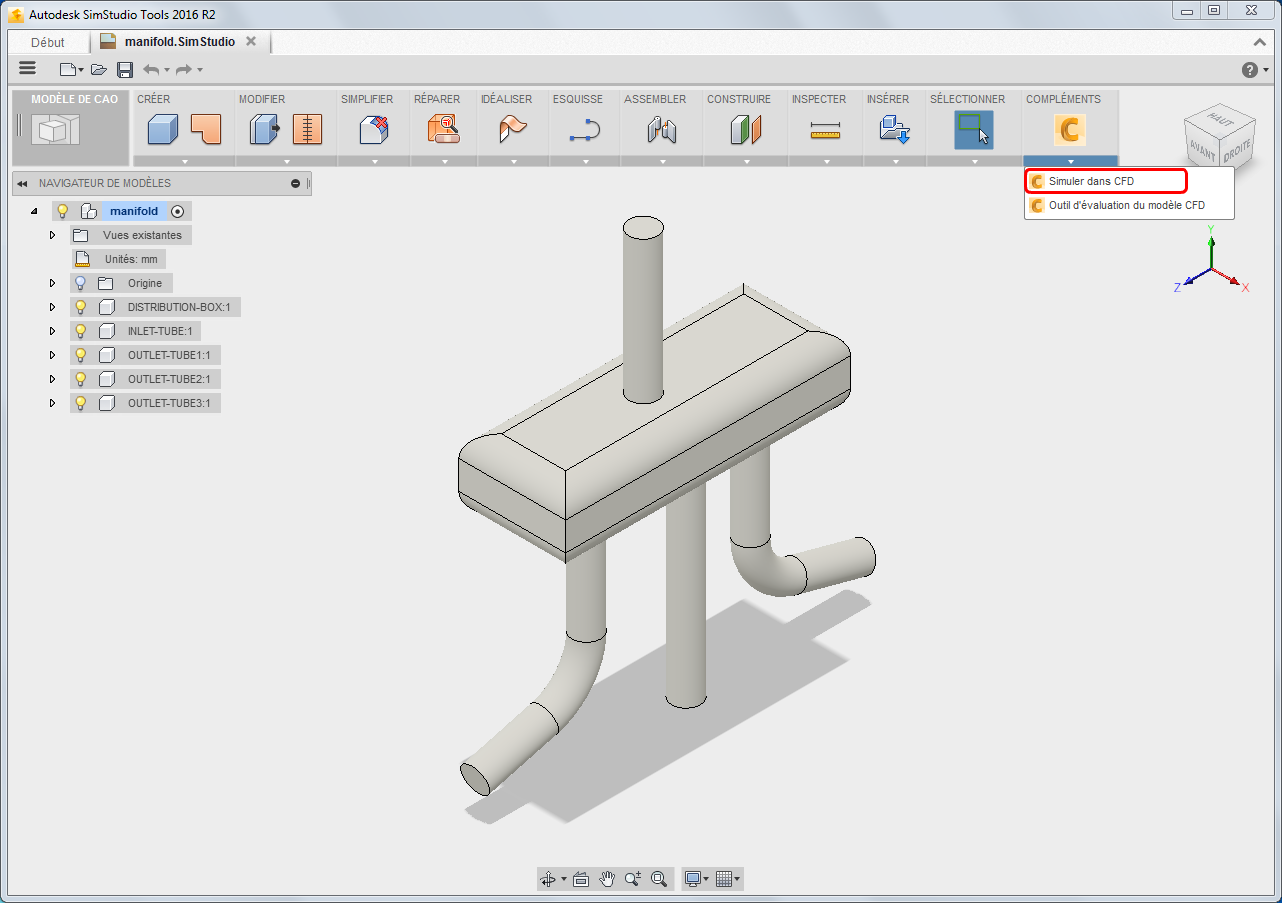Toggle visibility bulb of manifold root

click(x=62, y=211)
